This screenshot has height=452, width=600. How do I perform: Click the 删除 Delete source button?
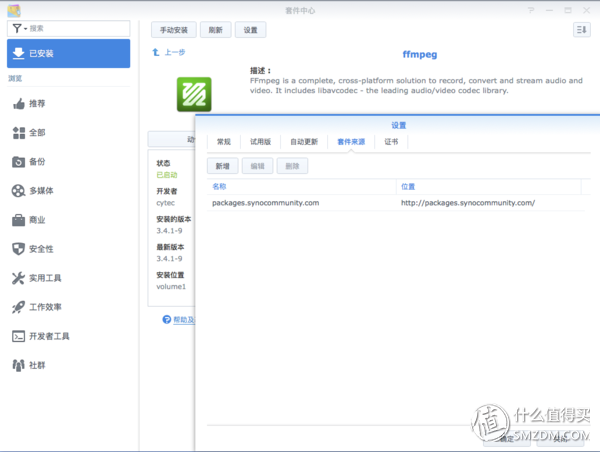[292, 166]
